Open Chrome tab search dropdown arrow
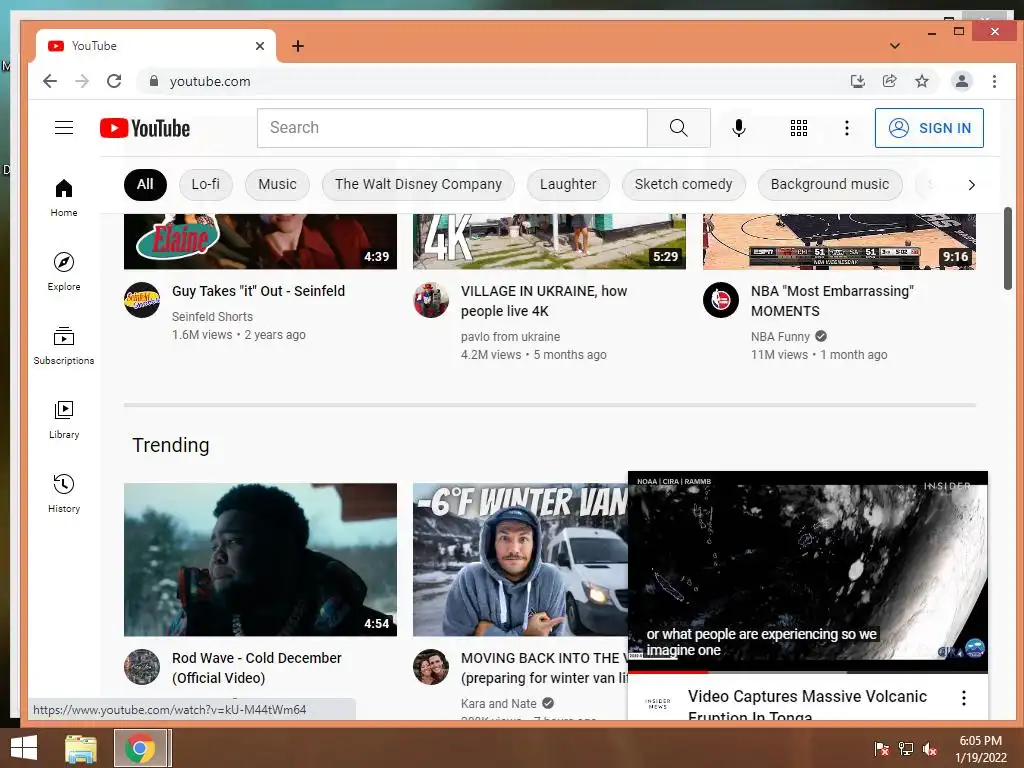Image resolution: width=1024 pixels, height=768 pixels. click(895, 46)
